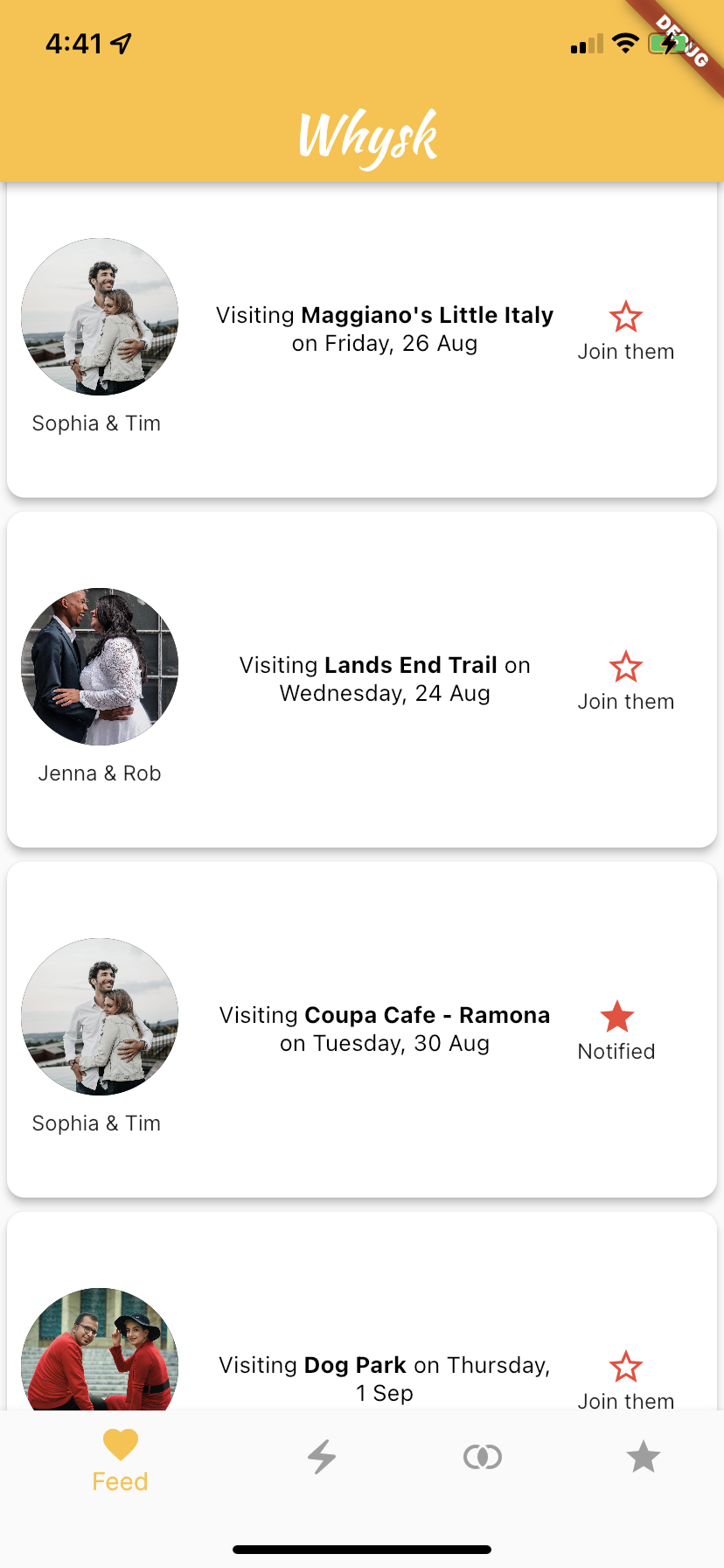Tap the Whysk logo in header
The height and width of the screenshot is (1568, 724).
coord(368,137)
